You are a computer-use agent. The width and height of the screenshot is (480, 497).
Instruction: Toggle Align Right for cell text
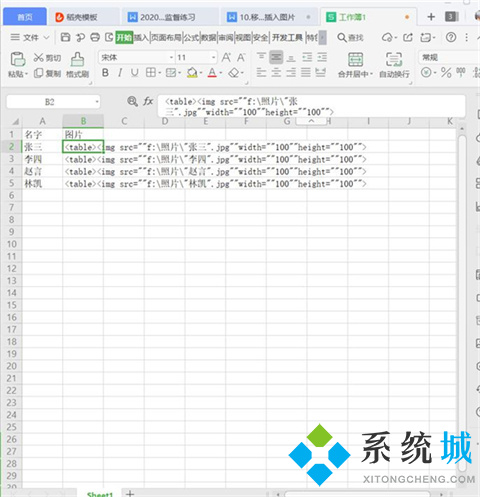coord(291,72)
